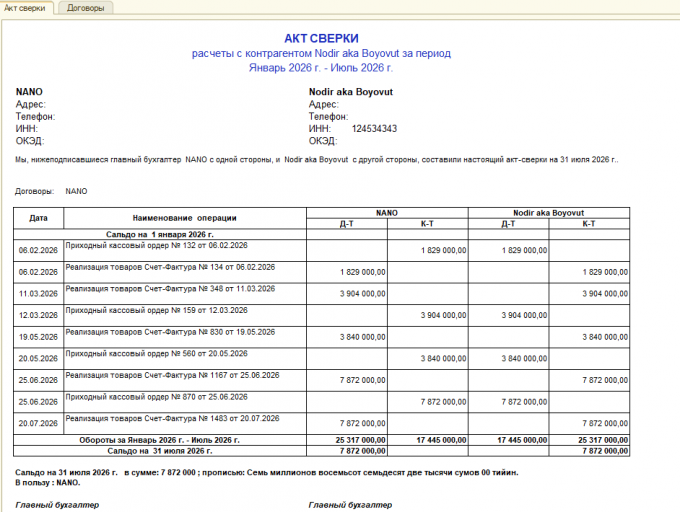The height and width of the screenshot is (512, 680).
Task: Click the АКТ СВЕРКИ title
Action: (x=321, y=39)
